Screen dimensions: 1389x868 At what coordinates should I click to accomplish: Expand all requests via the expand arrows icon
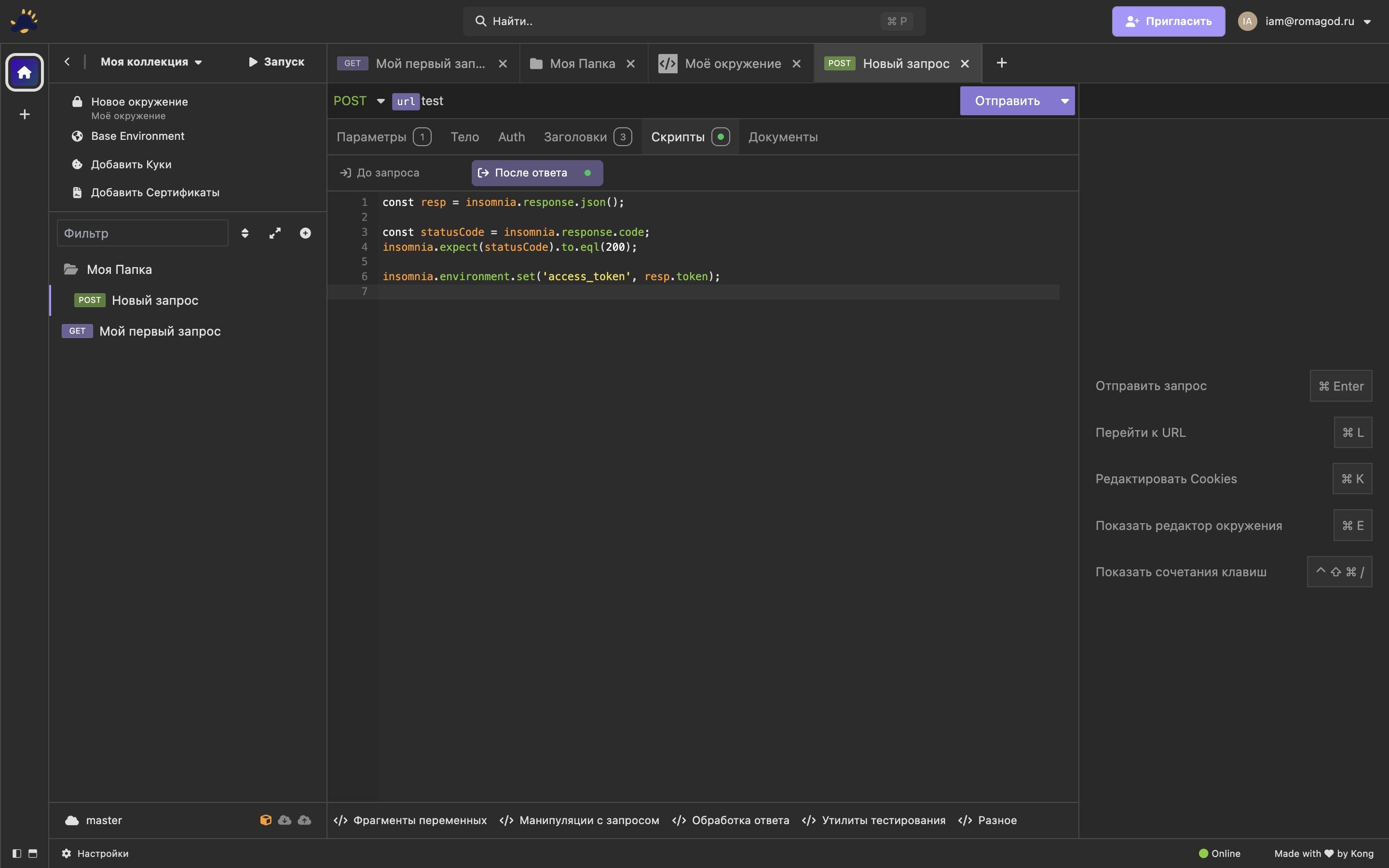point(275,233)
